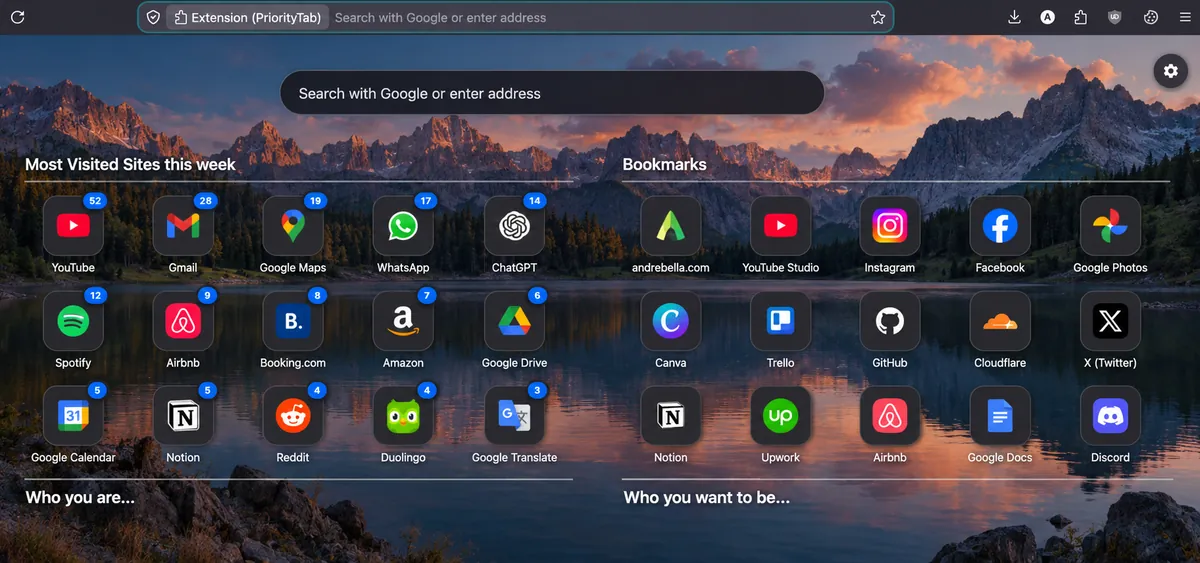The image size is (1200, 563).
Task: Click the "Who you are..." text
Action: 80,497
